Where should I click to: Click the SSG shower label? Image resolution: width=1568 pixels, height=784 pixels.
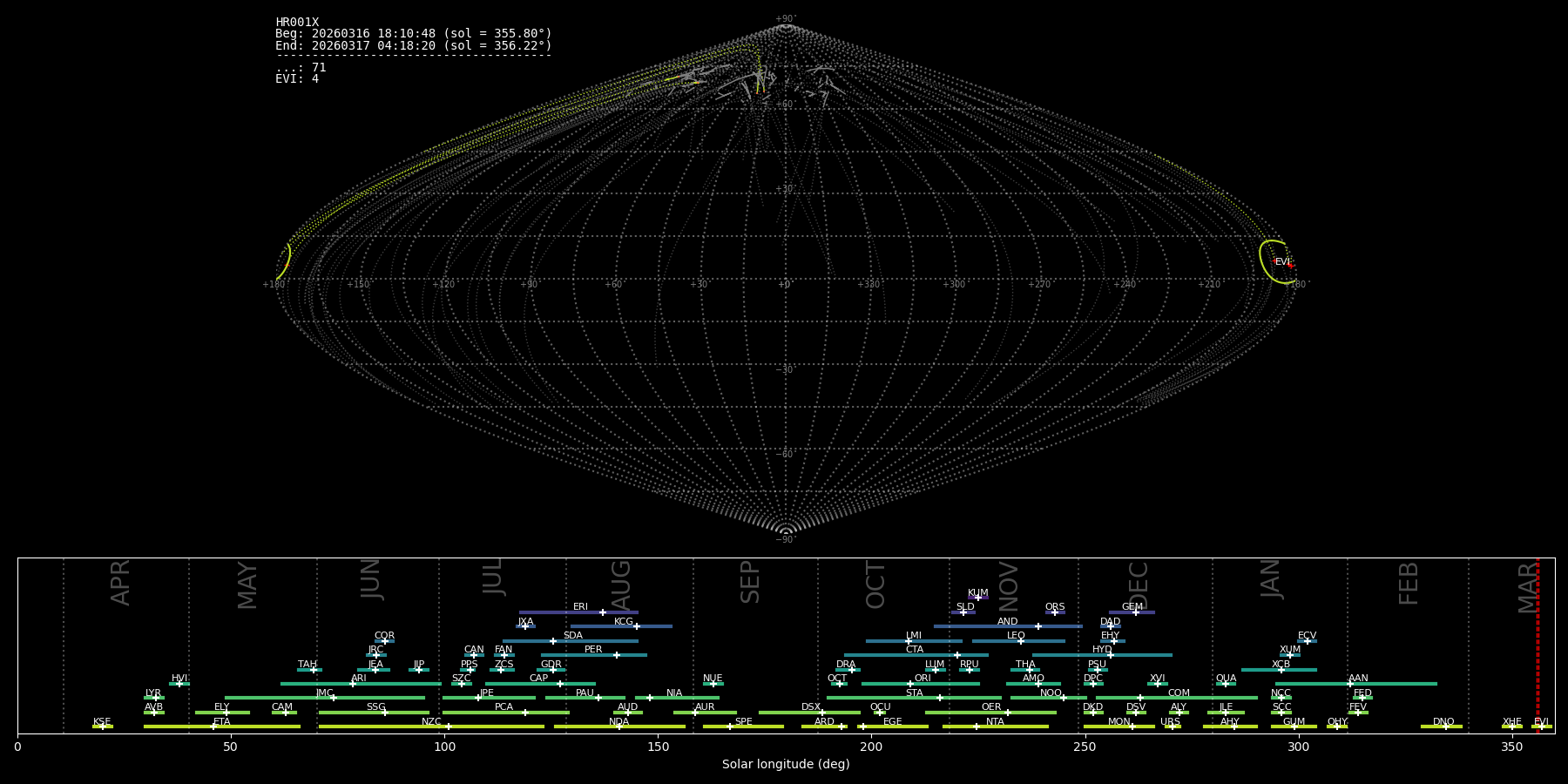[x=375, y=706]
